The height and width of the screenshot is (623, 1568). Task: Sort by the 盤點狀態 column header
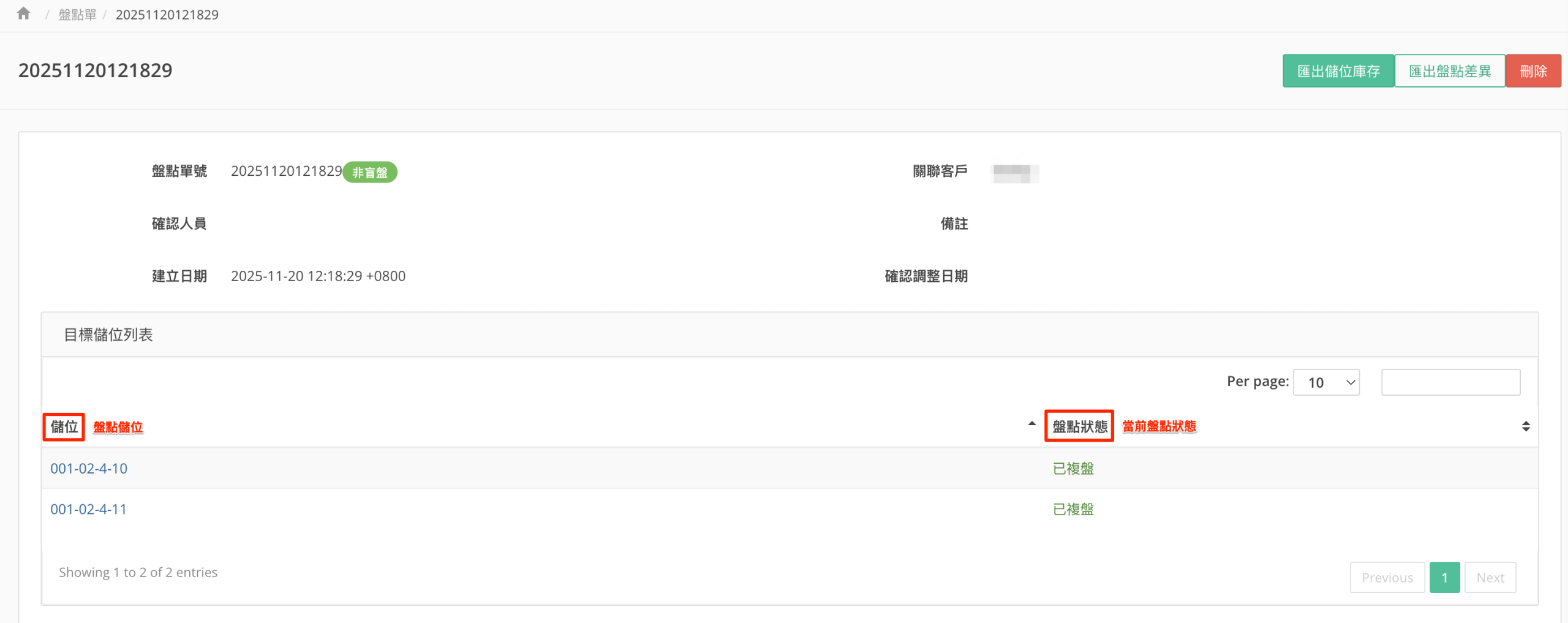point(1079,426)
